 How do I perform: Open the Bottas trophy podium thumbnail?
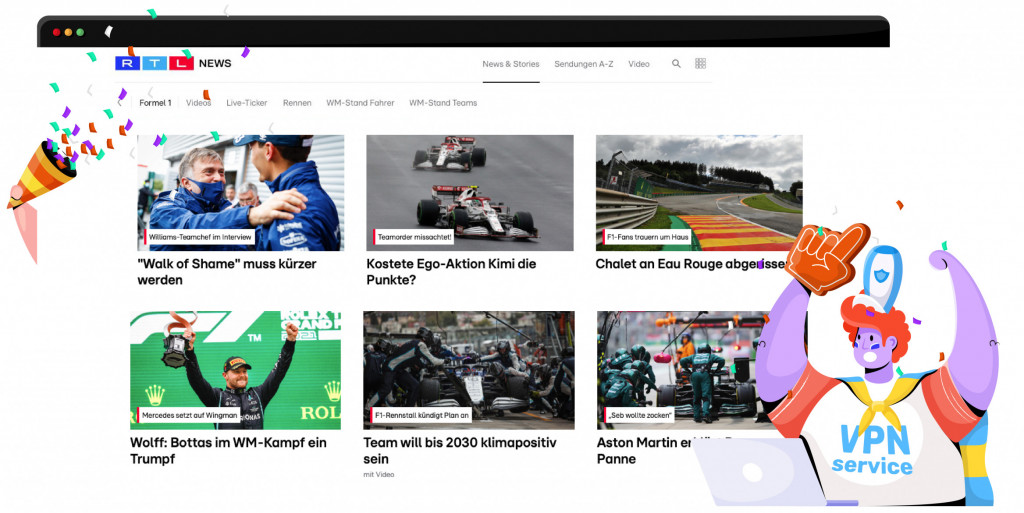235,368
